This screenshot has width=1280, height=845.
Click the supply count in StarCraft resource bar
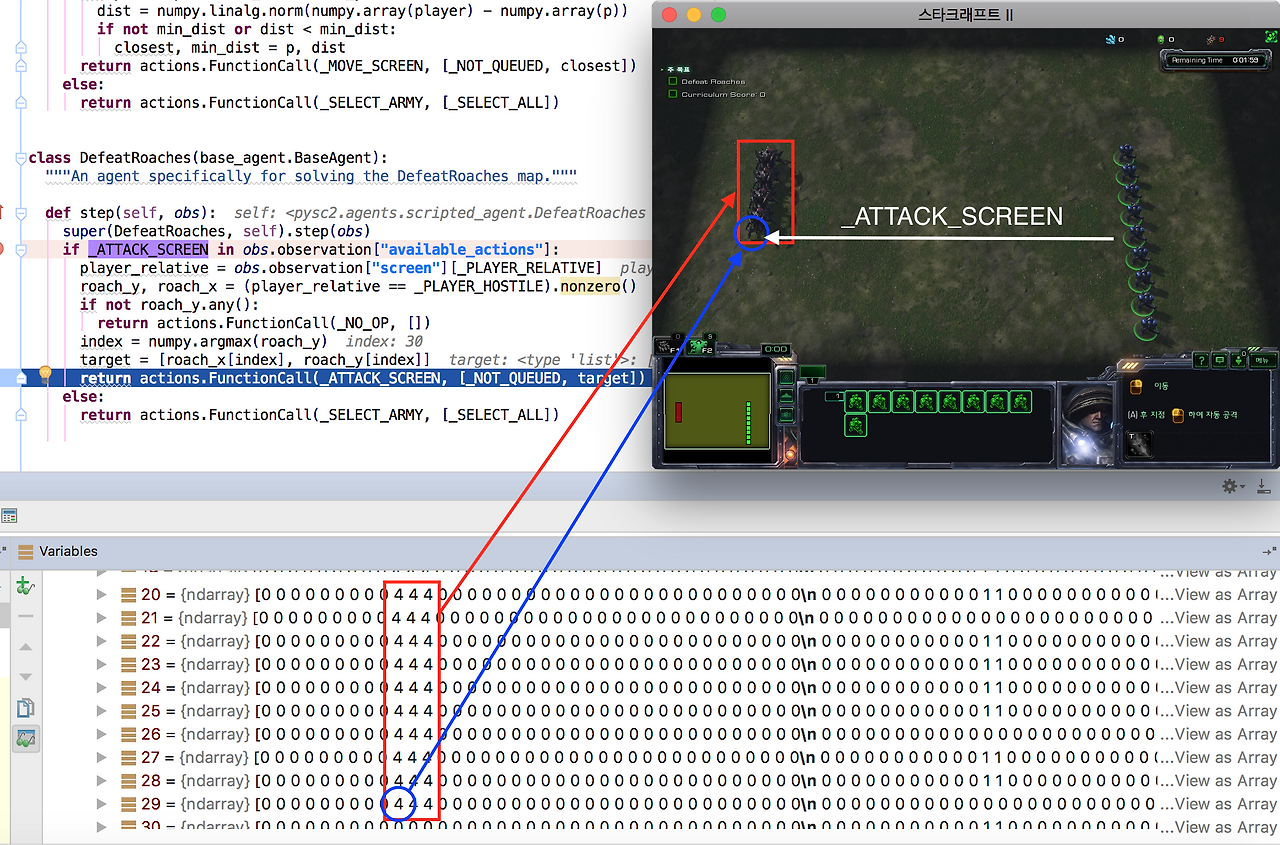[1216, 40]
